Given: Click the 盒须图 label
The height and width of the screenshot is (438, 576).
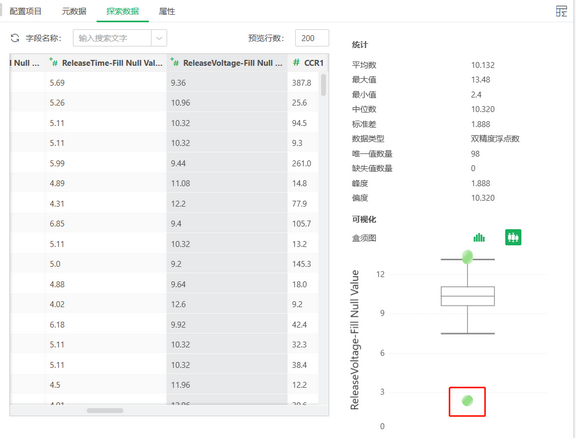Looking at the screenshot, I should pos(364,238).
